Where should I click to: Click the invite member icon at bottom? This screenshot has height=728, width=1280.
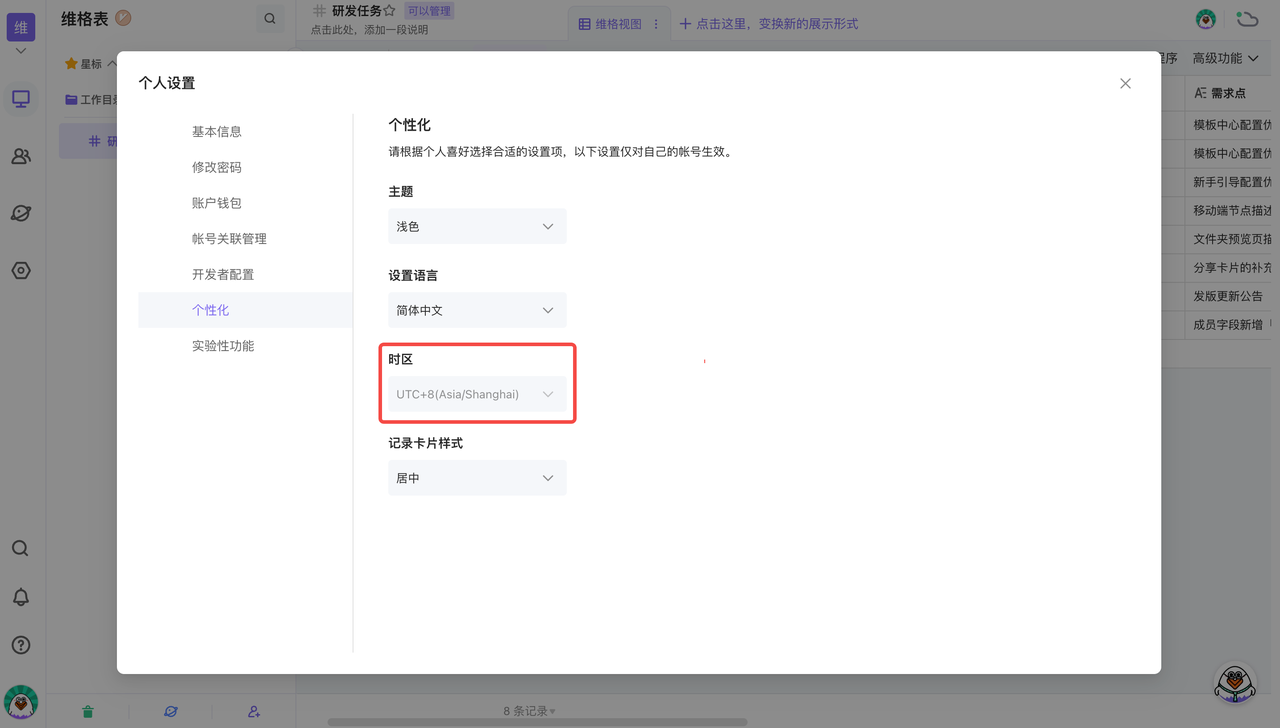tap(254, 711)
